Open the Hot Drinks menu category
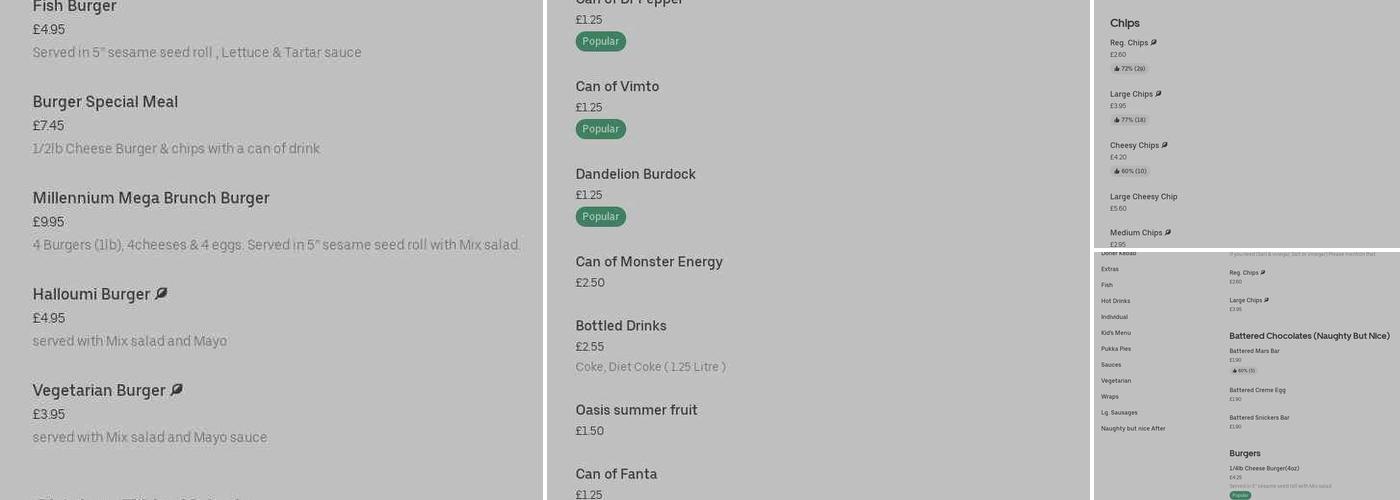This screenshot has height=500, width=1400. (1115, 301)
